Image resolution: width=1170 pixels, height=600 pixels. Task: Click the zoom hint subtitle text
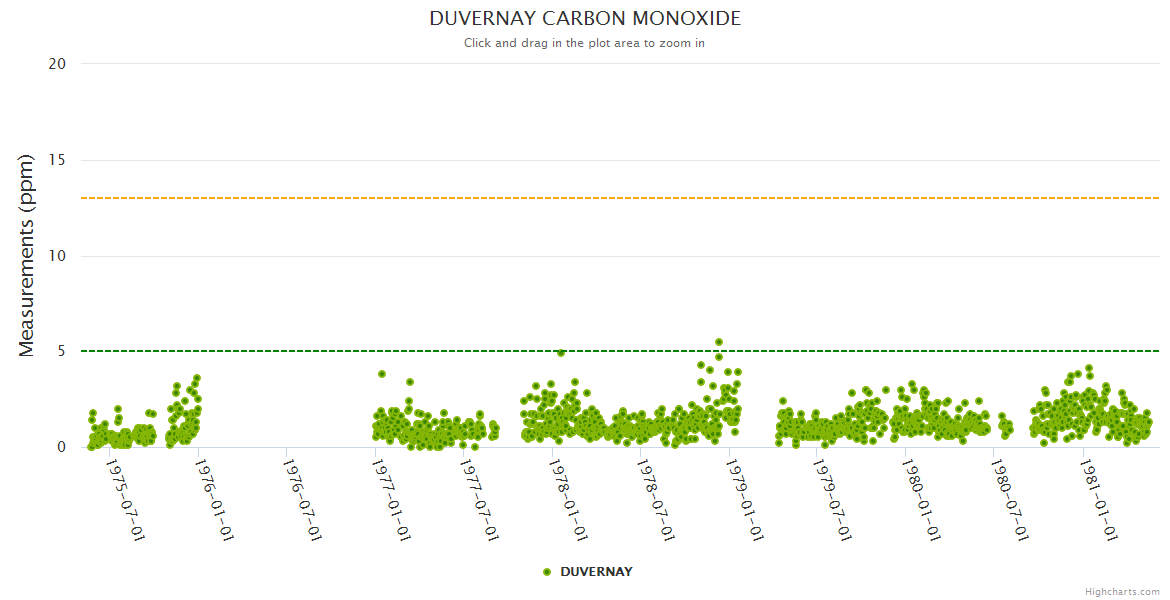pyautogui.click(x=584, y=43)
